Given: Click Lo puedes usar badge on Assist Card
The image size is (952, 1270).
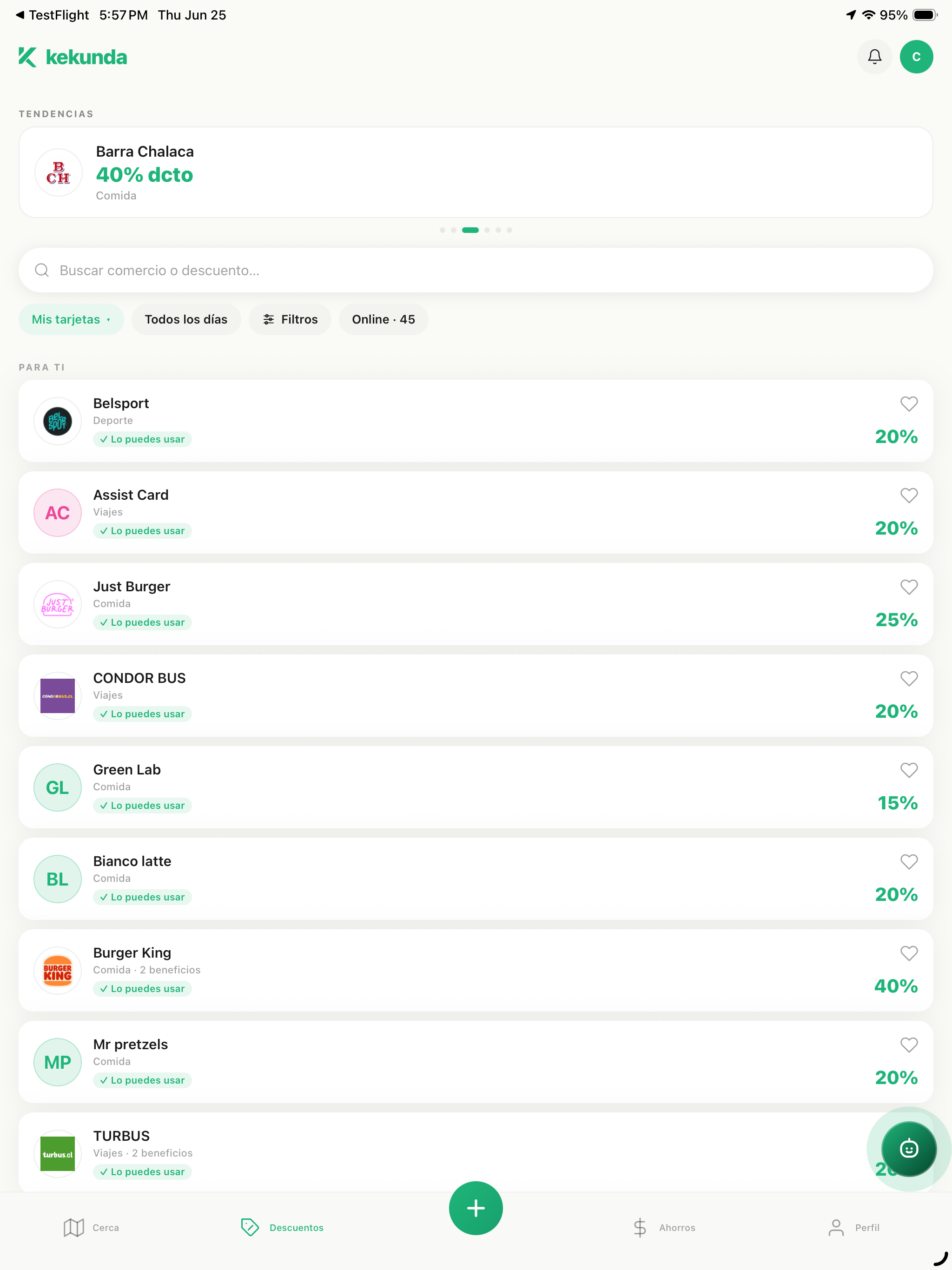Looking at the screenshot, I should (x=142, y=531).
